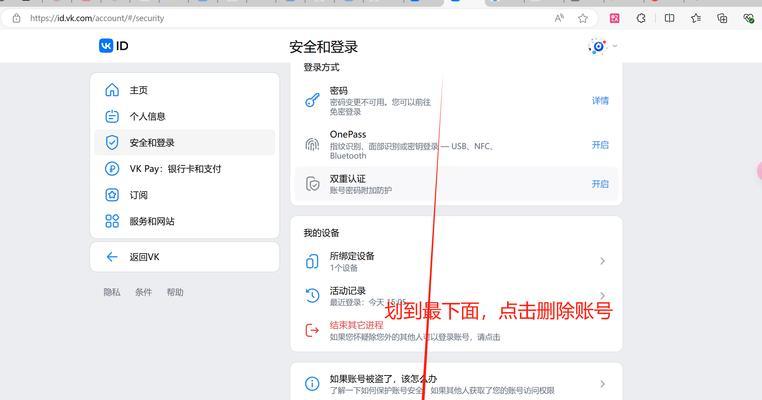The width and height of the screenshot is (762, 400).
Task: Click the 我的设备 section heading
Action: tap(321, 233)
